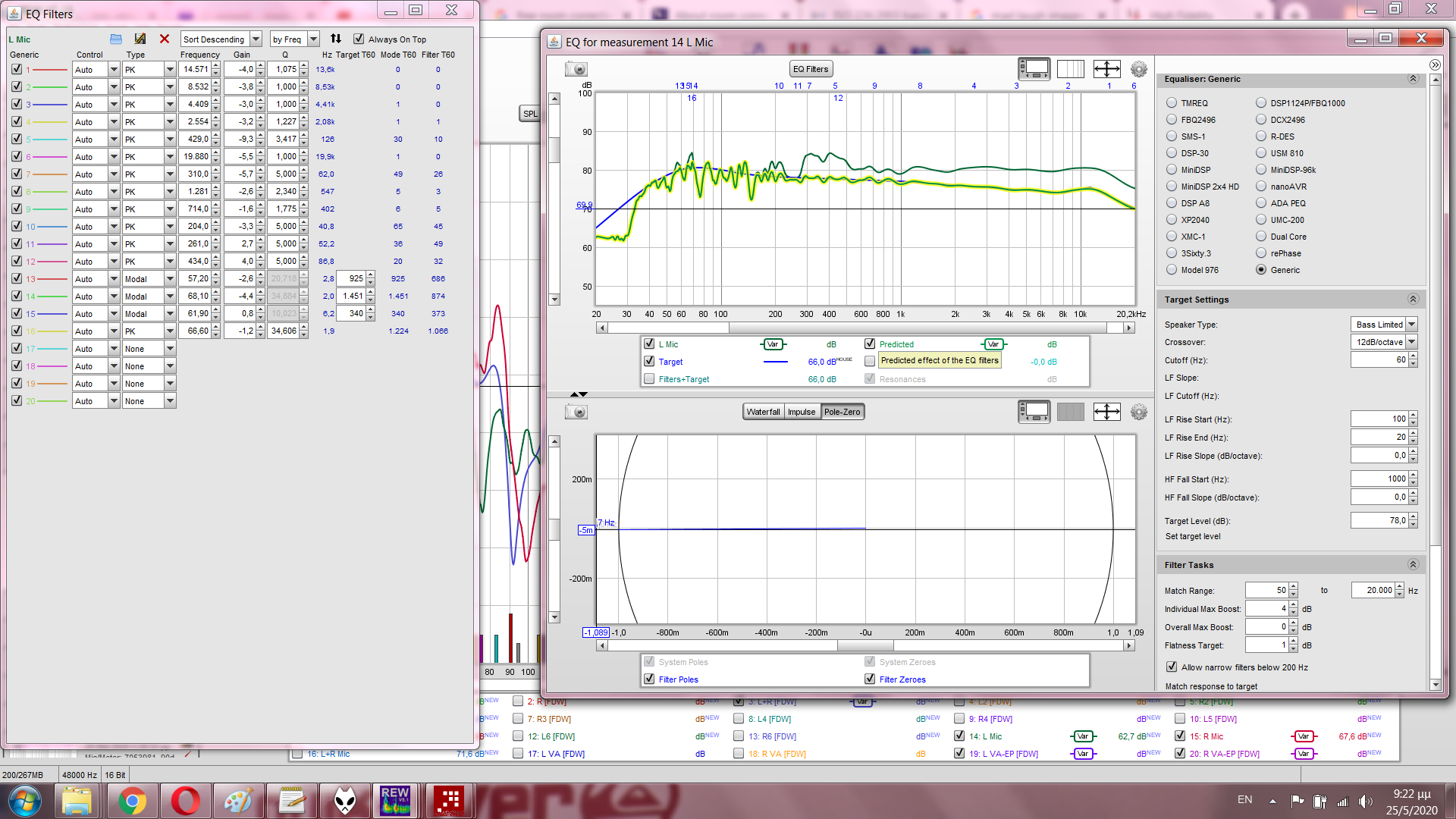Screen dimensions: 1456x819
Task: Click the sort filters arrows icon
Action: tap(336, 39)
